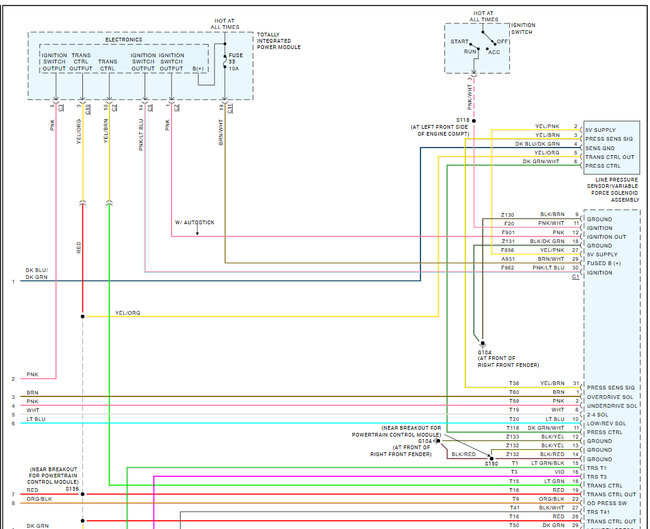Click the RUN position on the ignition switch
Image resolution: width=650 pixels, height=529 pixels.
pos(470,52)
